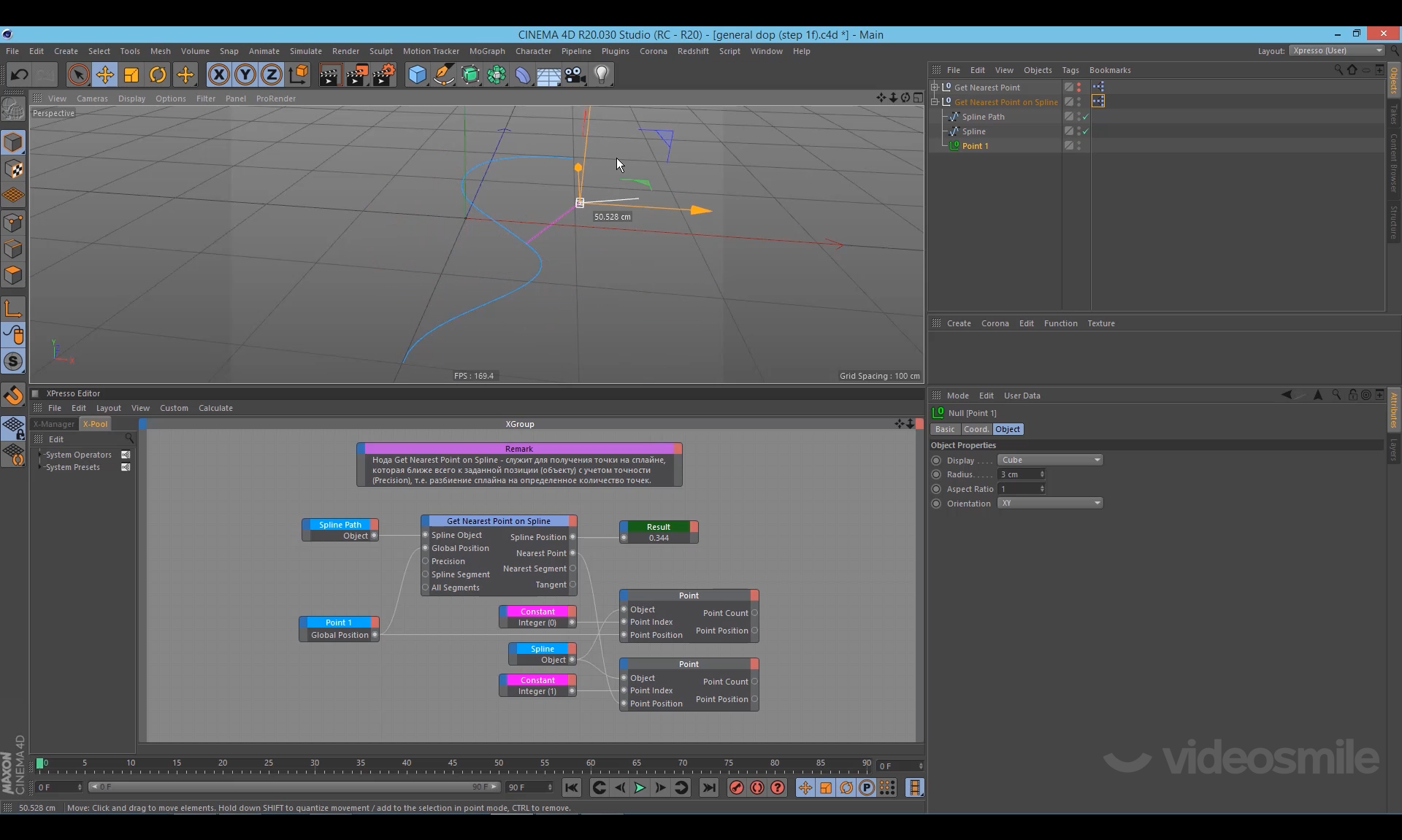
Task: Select the Rotate tool icon
Action: pyautogui.click(x=158, y=74)
